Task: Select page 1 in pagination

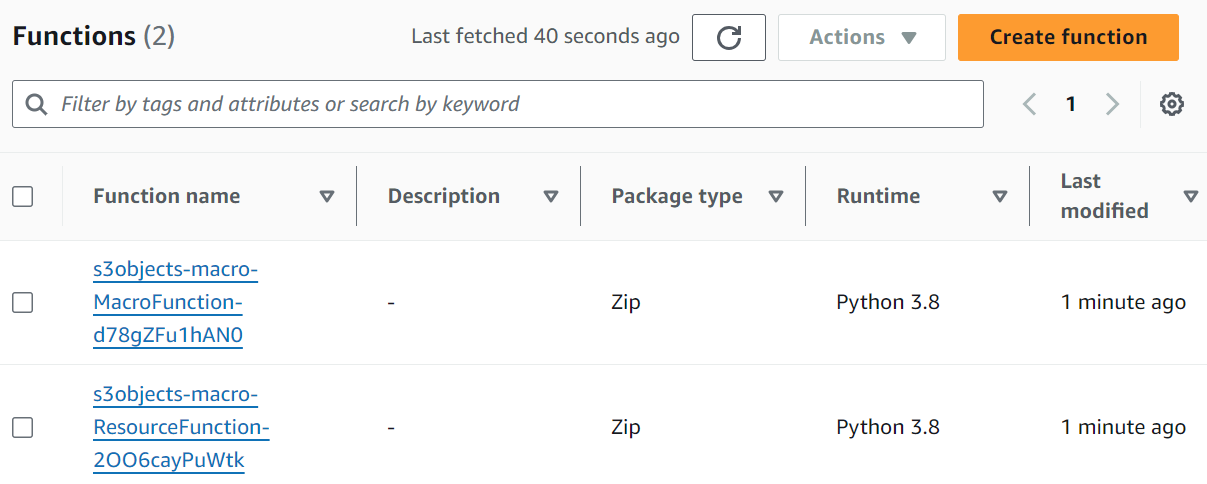Action: (x=1071, y=104)
